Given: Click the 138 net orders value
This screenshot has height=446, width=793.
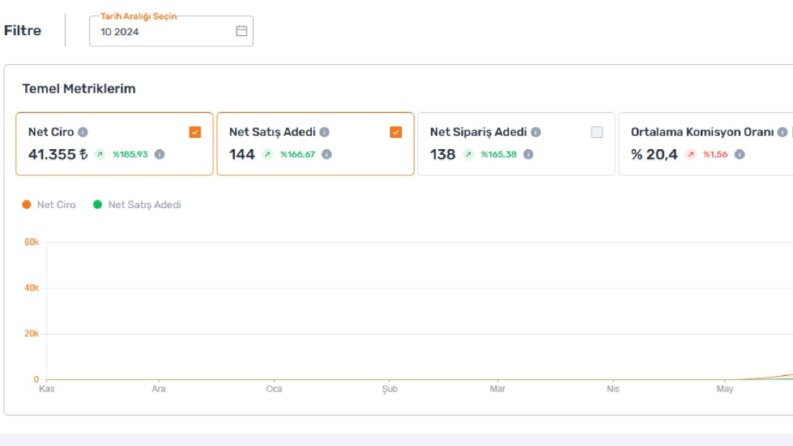Looking at the screenshot, I should click(443, 154).
